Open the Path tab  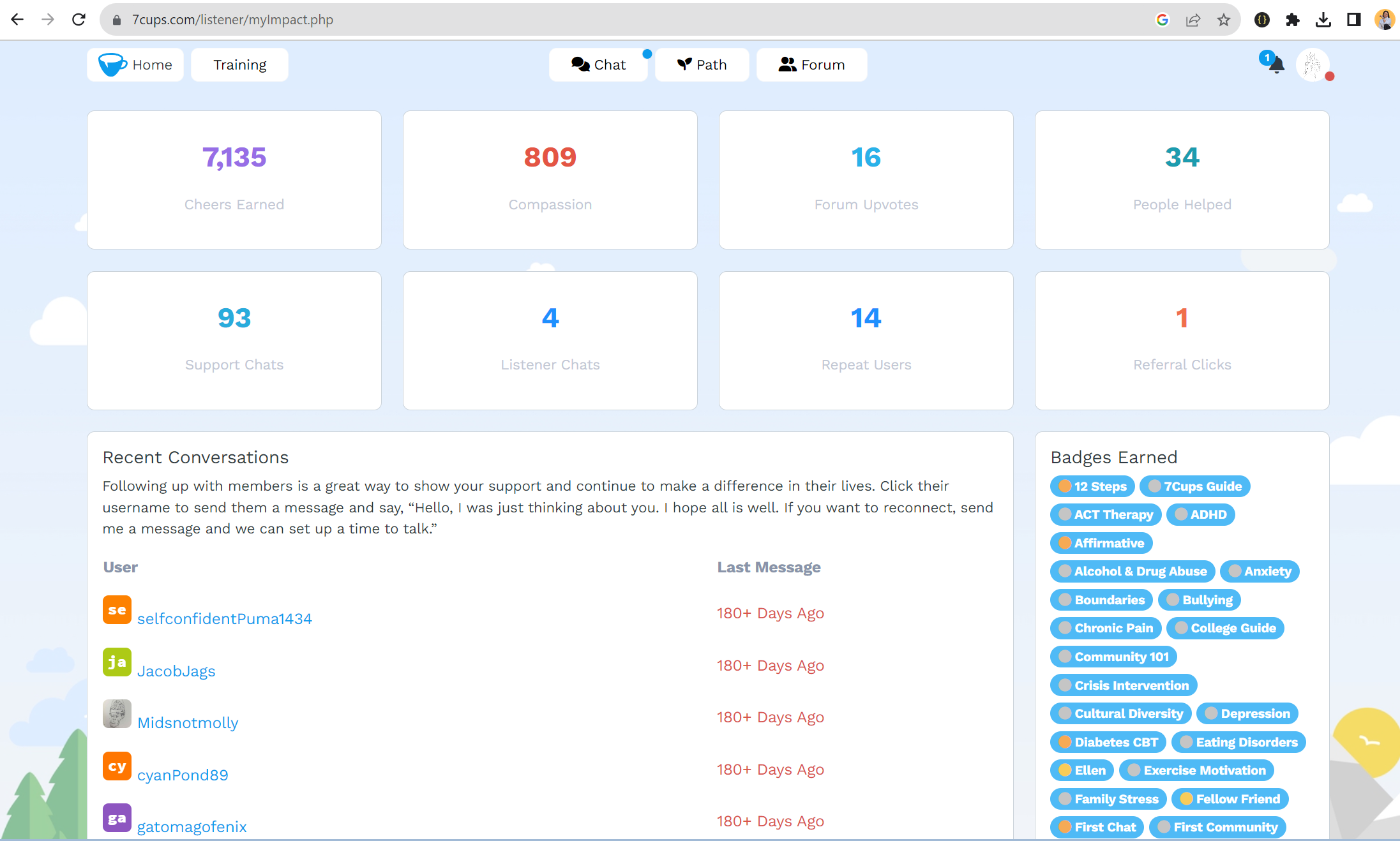pyautogui.click(x=702, y=64)
